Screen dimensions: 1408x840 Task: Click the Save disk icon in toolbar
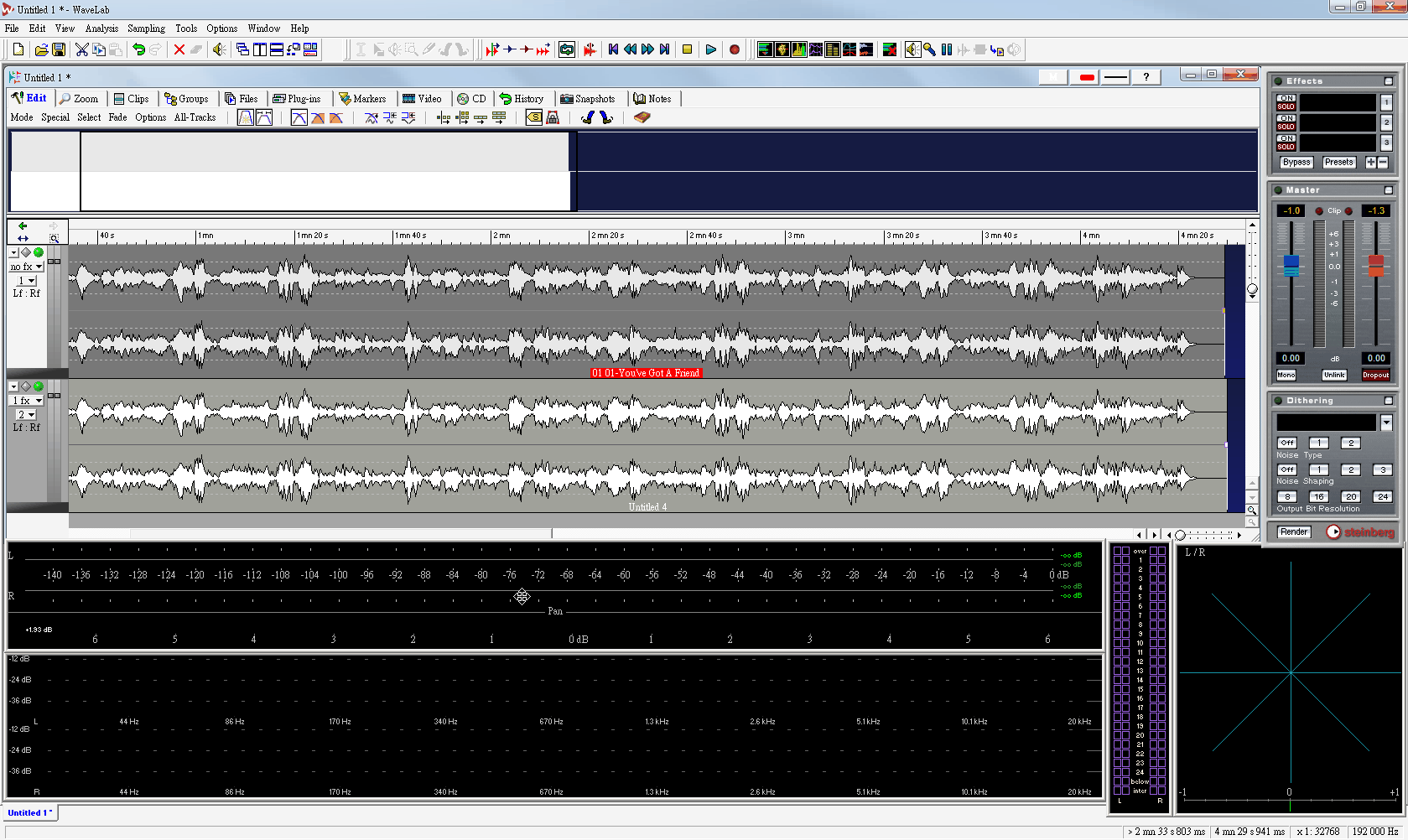click(59, 50)
